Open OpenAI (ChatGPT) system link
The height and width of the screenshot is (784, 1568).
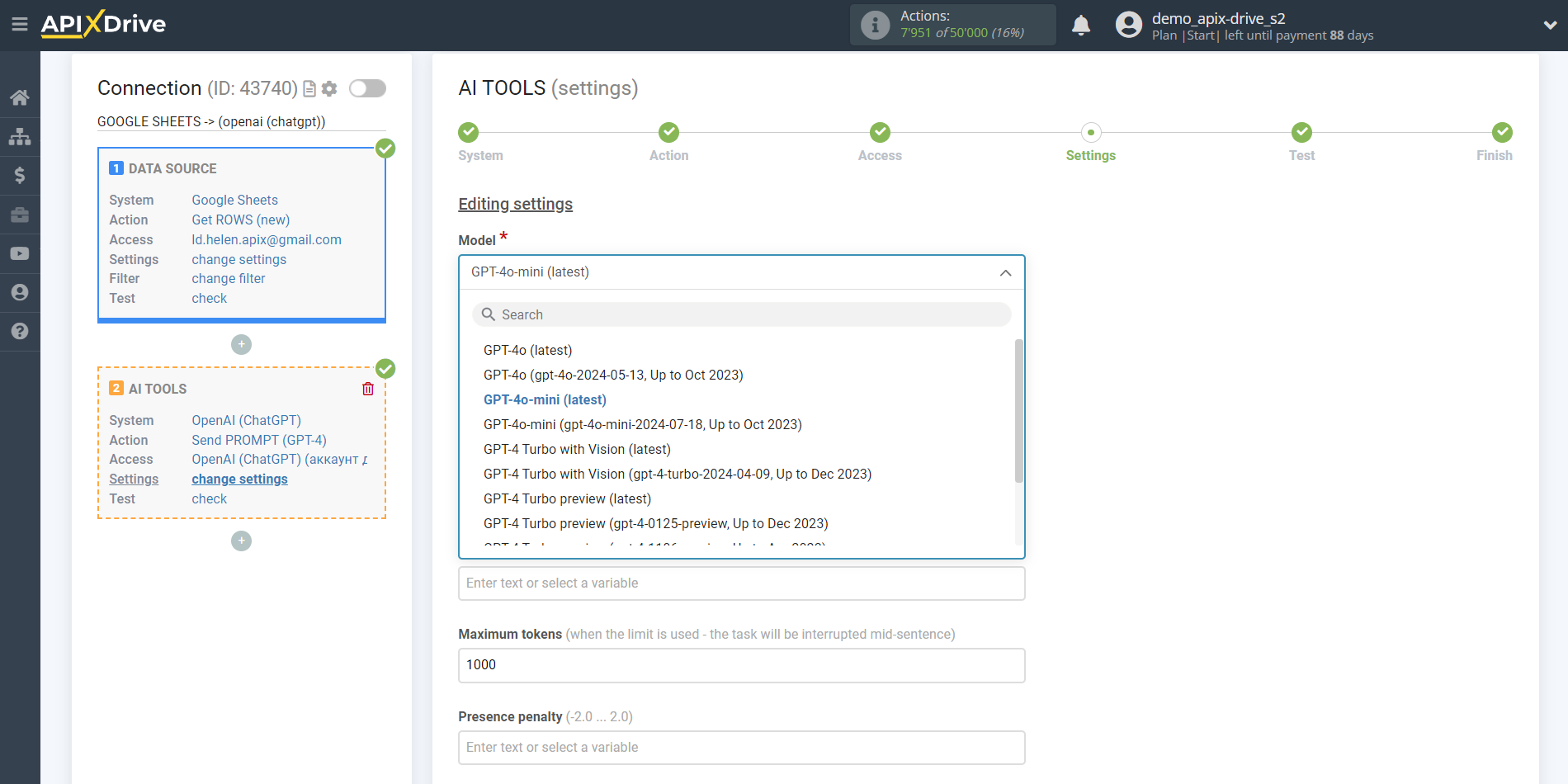point(246,420)
